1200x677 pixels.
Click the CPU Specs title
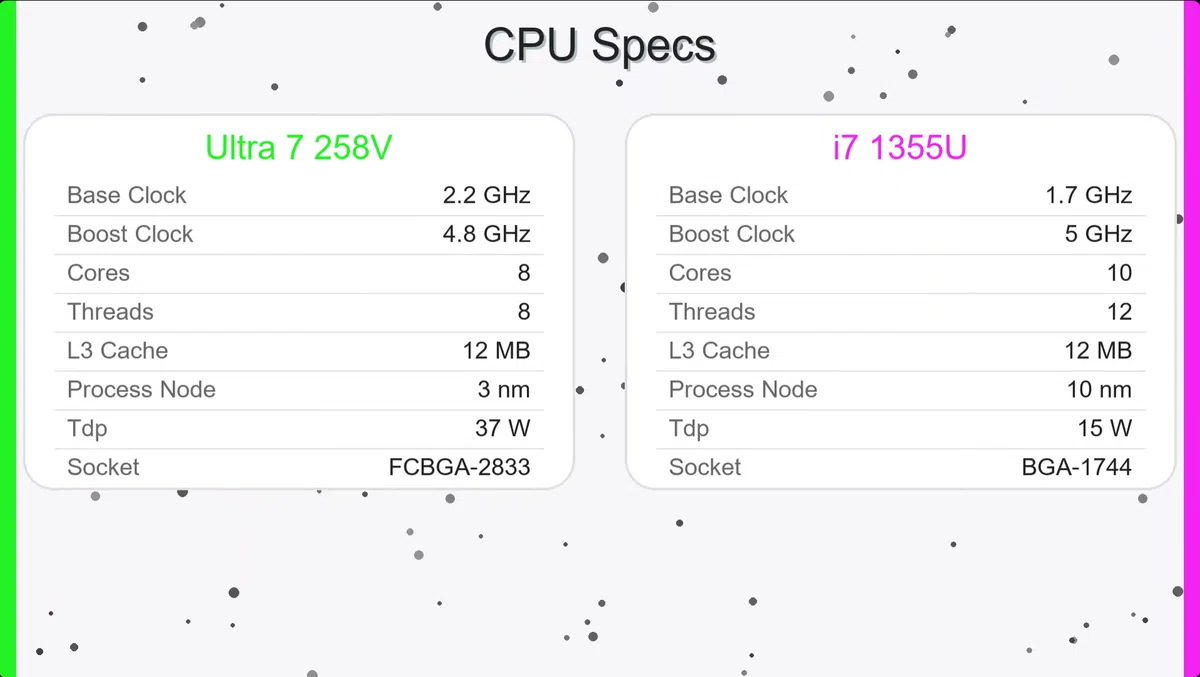pos(599,46)
